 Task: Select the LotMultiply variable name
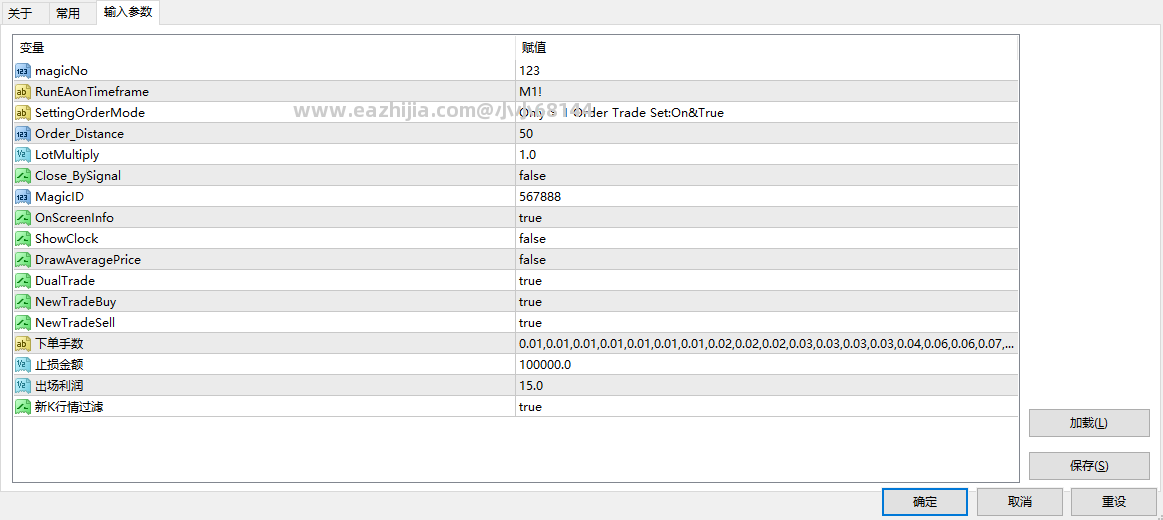tap(67, 155)
